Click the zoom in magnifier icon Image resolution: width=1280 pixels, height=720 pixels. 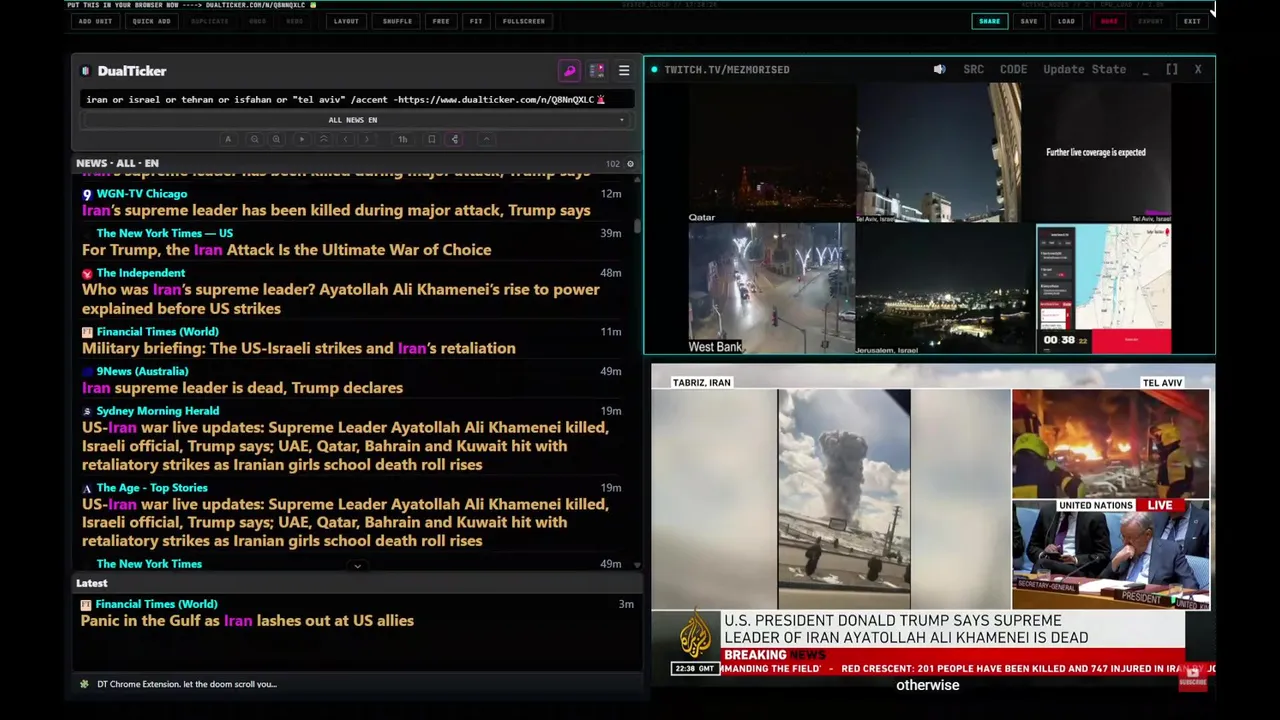(x=276, y=139)
